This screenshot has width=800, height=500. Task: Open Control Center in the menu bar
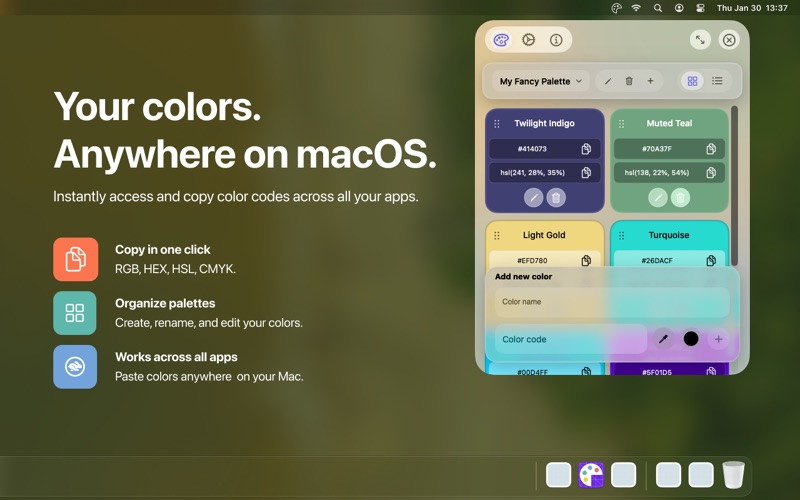tap(700, 8)
